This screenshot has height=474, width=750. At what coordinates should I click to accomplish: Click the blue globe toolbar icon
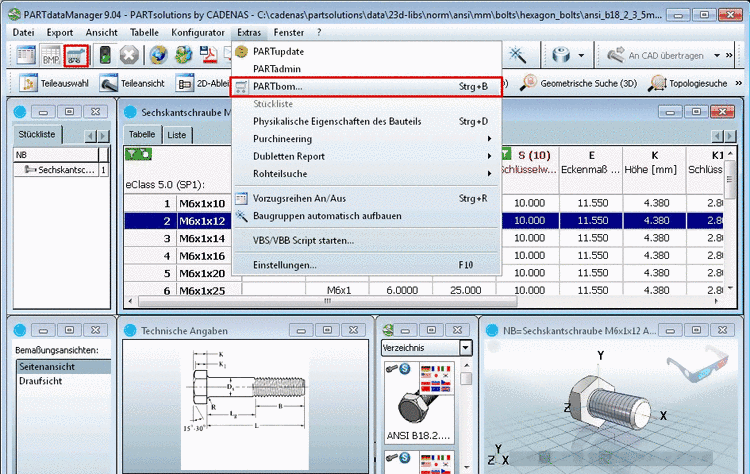[x=158, y=55]
